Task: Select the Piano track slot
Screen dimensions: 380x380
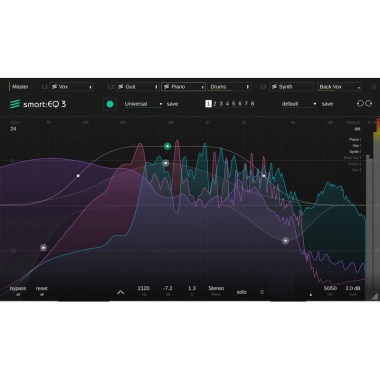Action: [x=183, y=87]
